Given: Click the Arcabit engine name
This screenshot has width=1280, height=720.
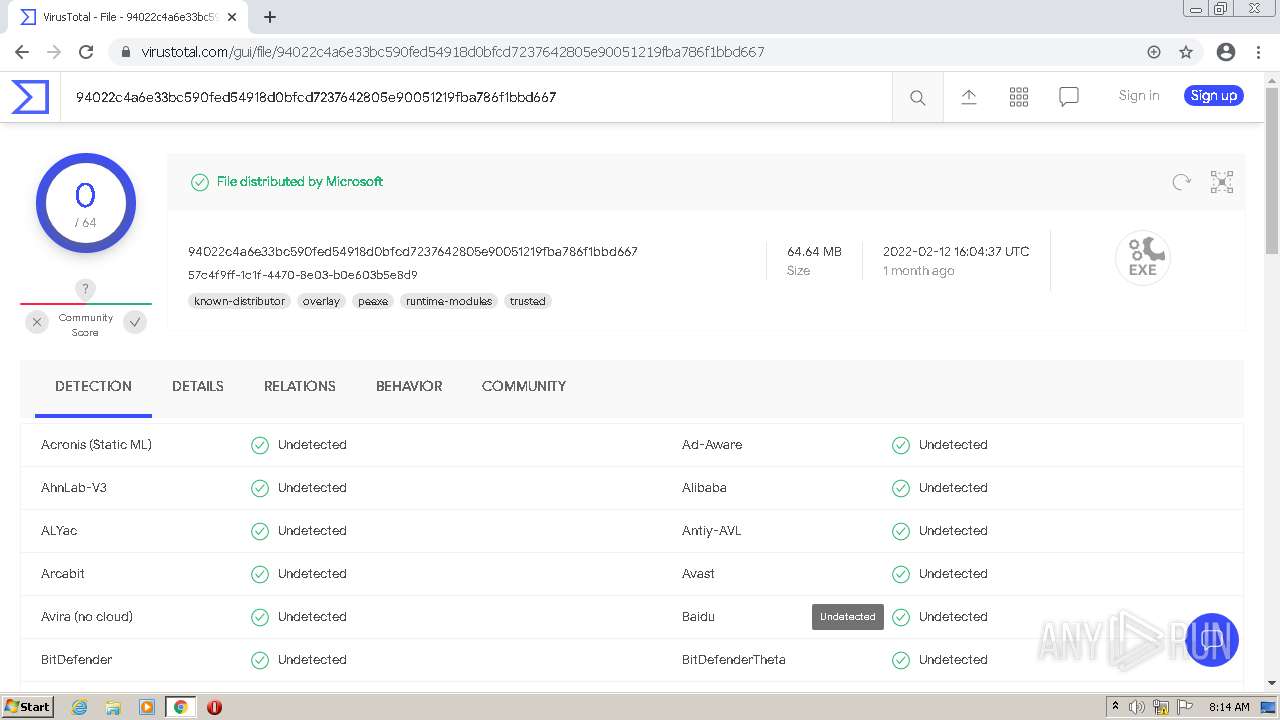Looking at the screenshot, I should click(x=63, y=574).
